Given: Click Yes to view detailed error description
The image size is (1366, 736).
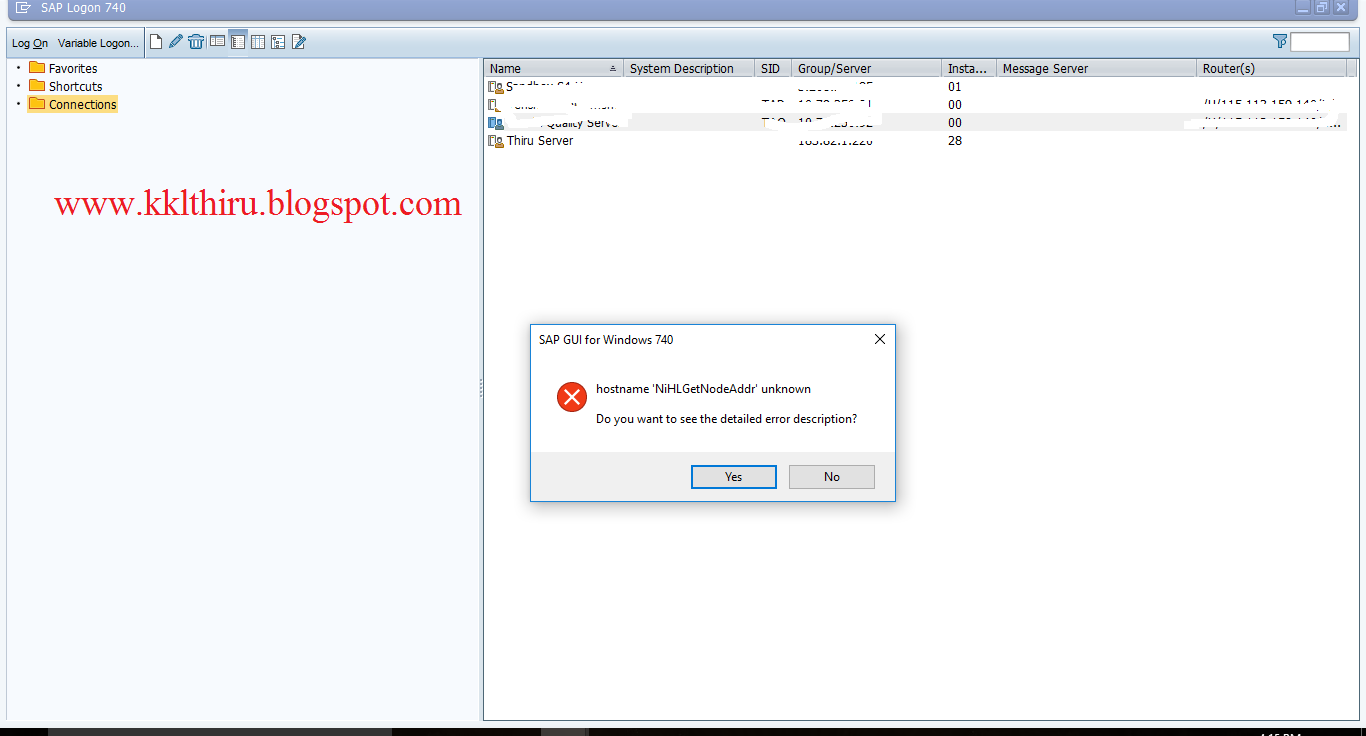Looking at the screenshot, I should (x=733, y=477).
